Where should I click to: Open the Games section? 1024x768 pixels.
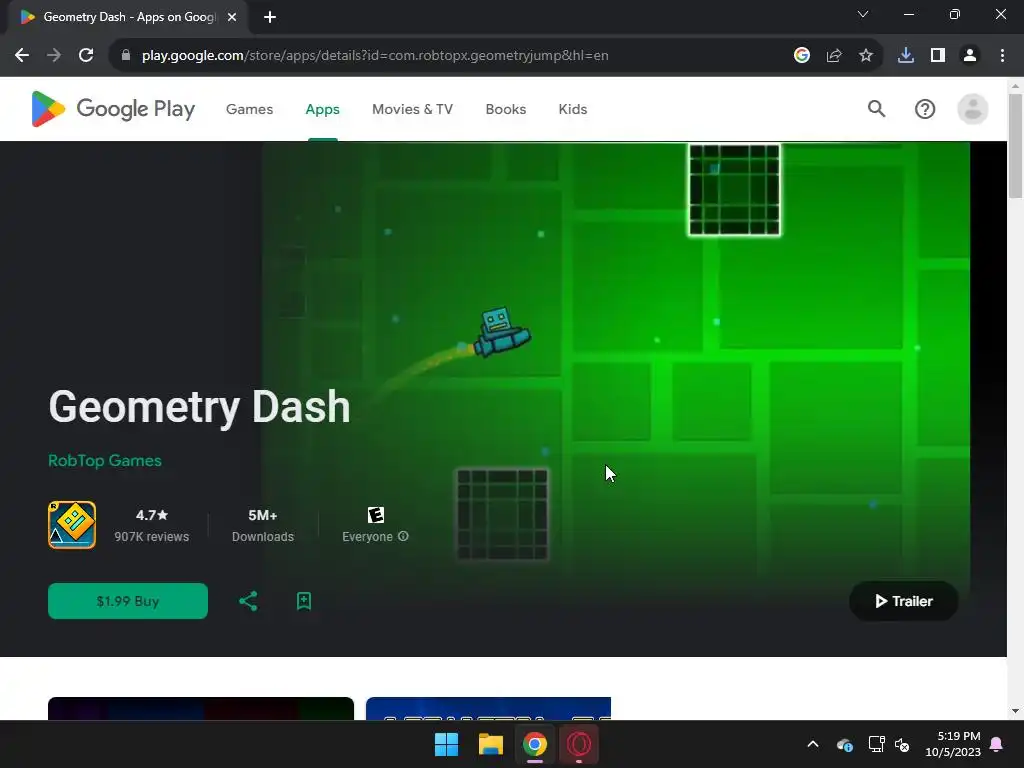point(249,109)
